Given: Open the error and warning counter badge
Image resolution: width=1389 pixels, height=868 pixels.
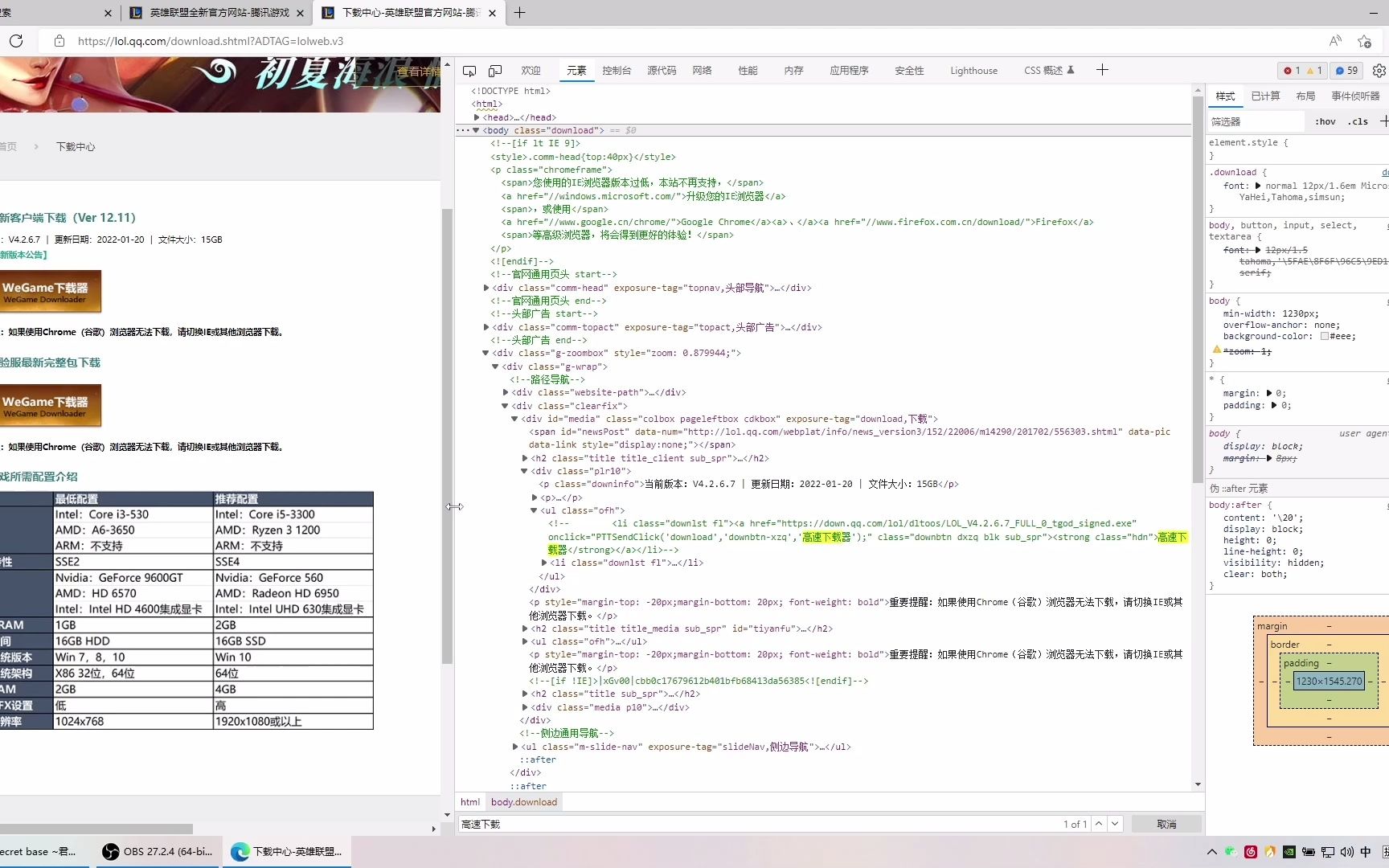Looking at the screenshot, I should coord(1303,71).
